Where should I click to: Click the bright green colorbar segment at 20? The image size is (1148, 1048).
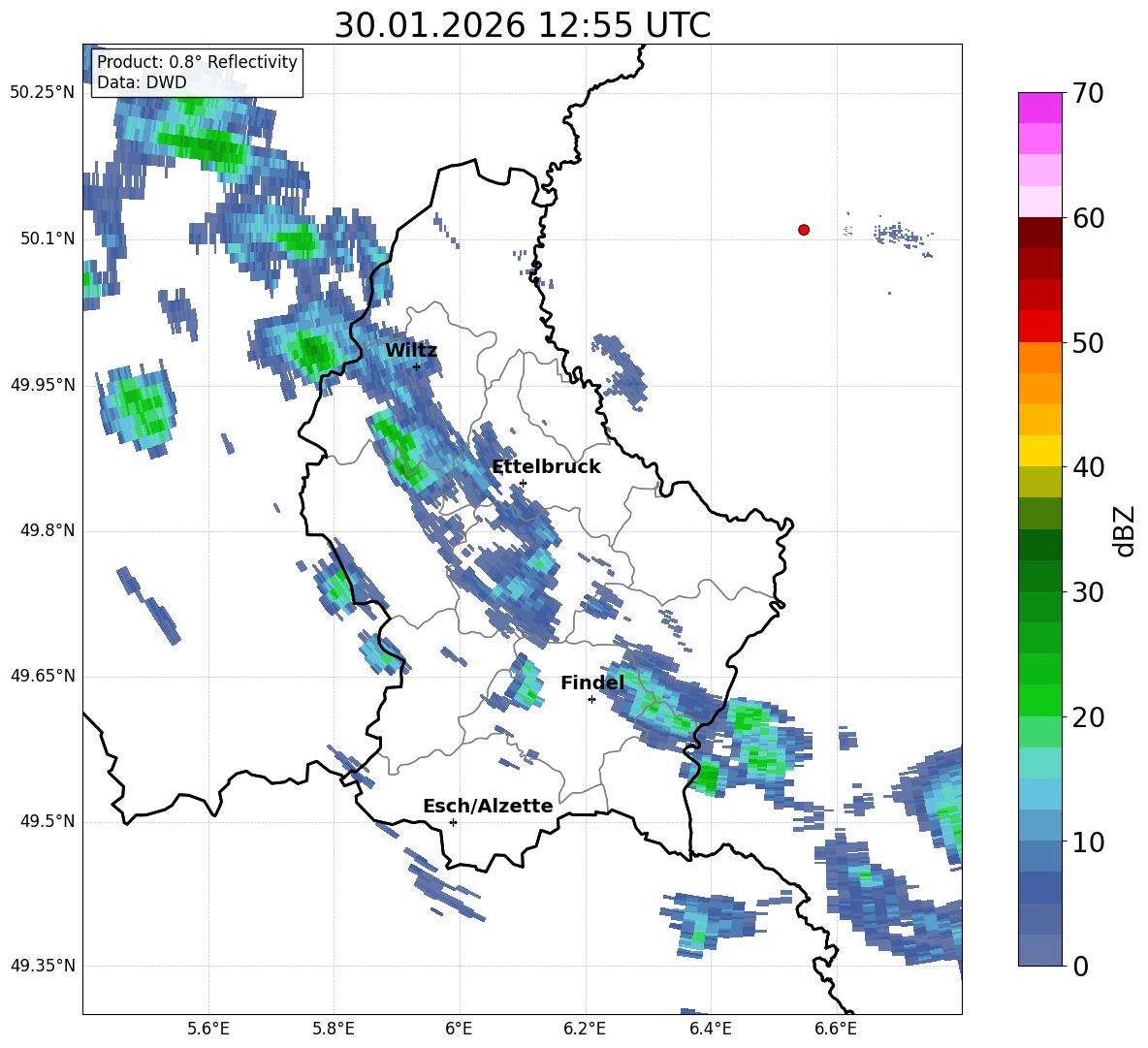[1039, 700]
